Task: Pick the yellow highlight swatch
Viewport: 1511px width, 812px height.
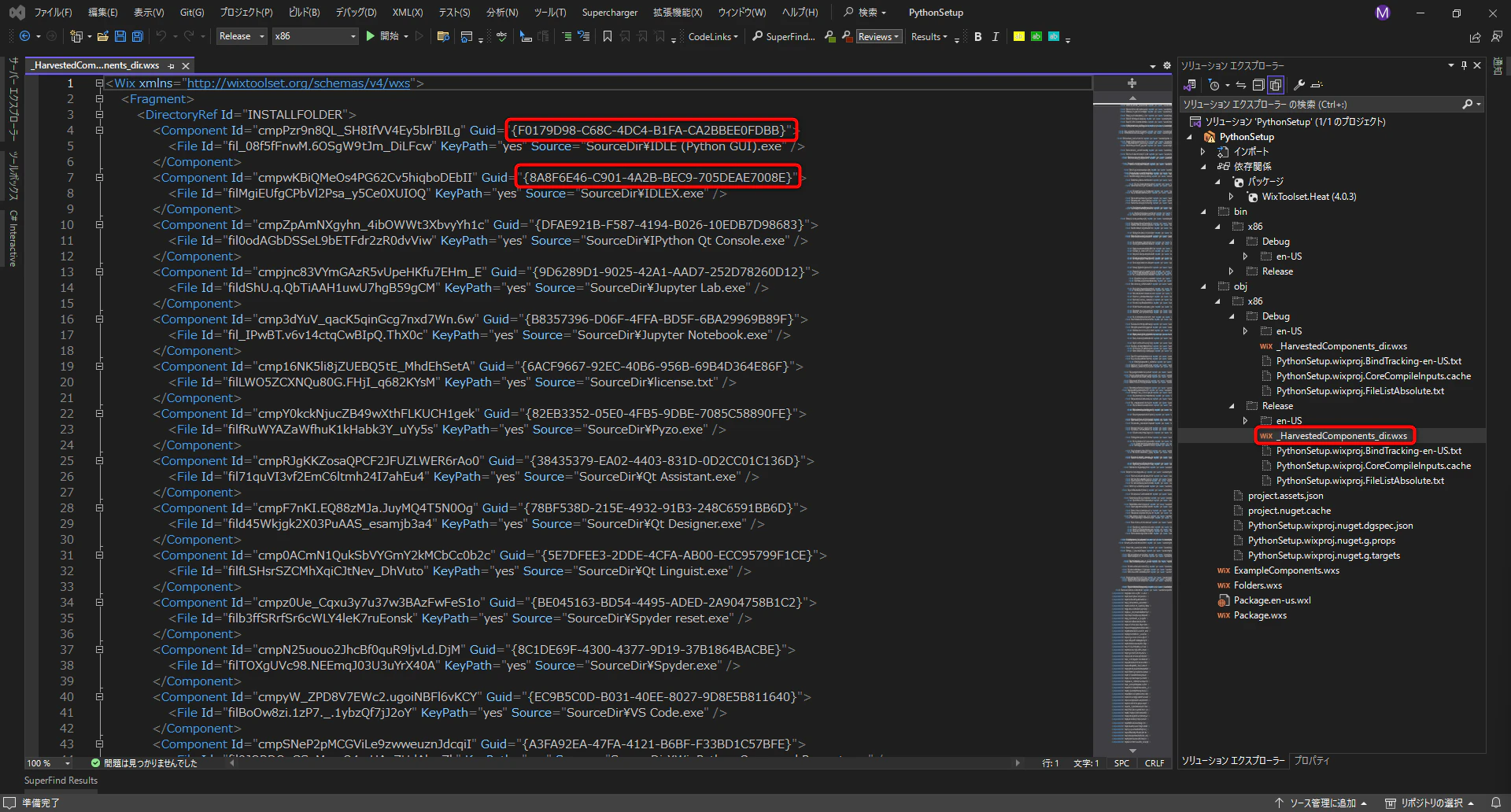Action: 1019,36
